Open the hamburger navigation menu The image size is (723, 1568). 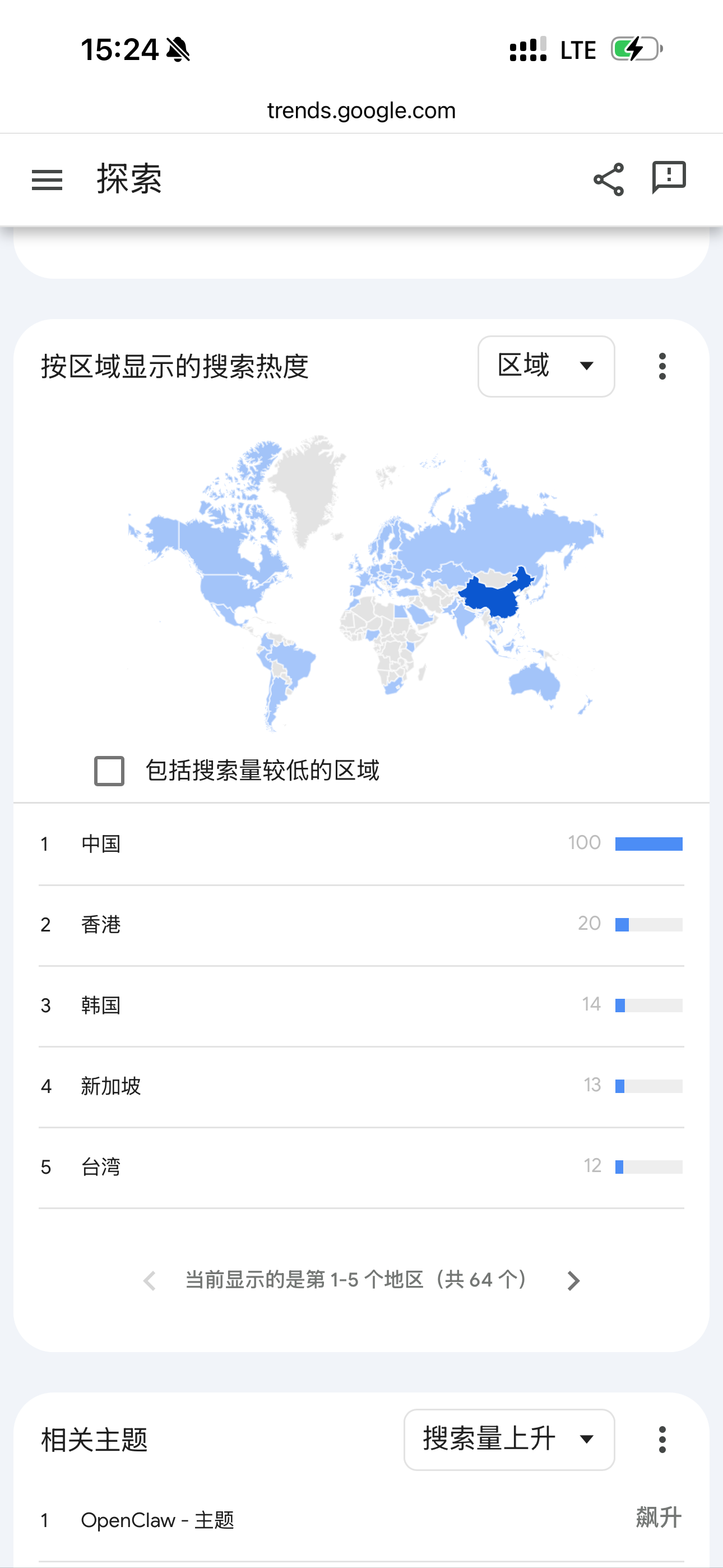pyautogui.click(x=47, y=180)
